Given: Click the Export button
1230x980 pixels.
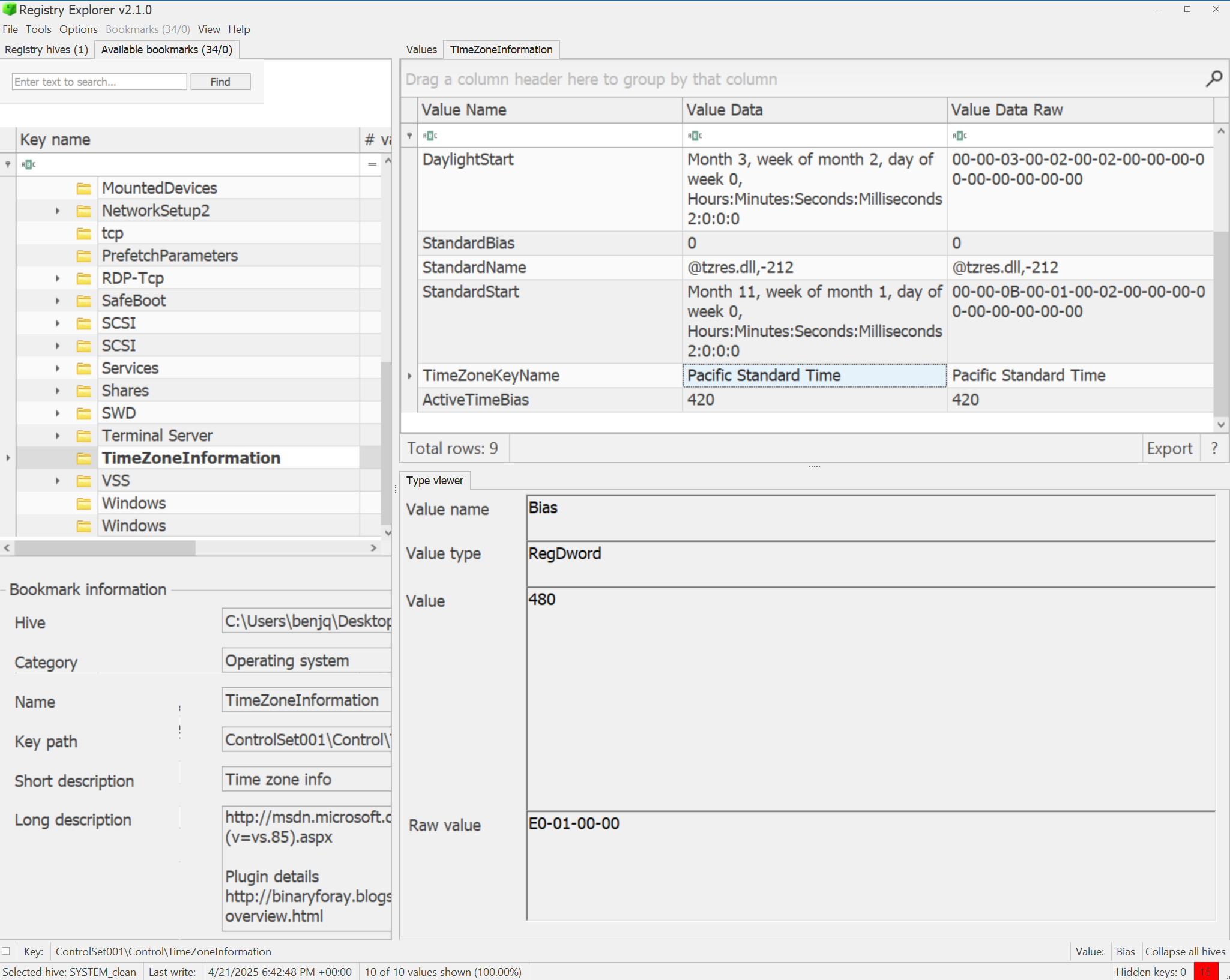Looking at the screenshot, I should (1168, 448).
